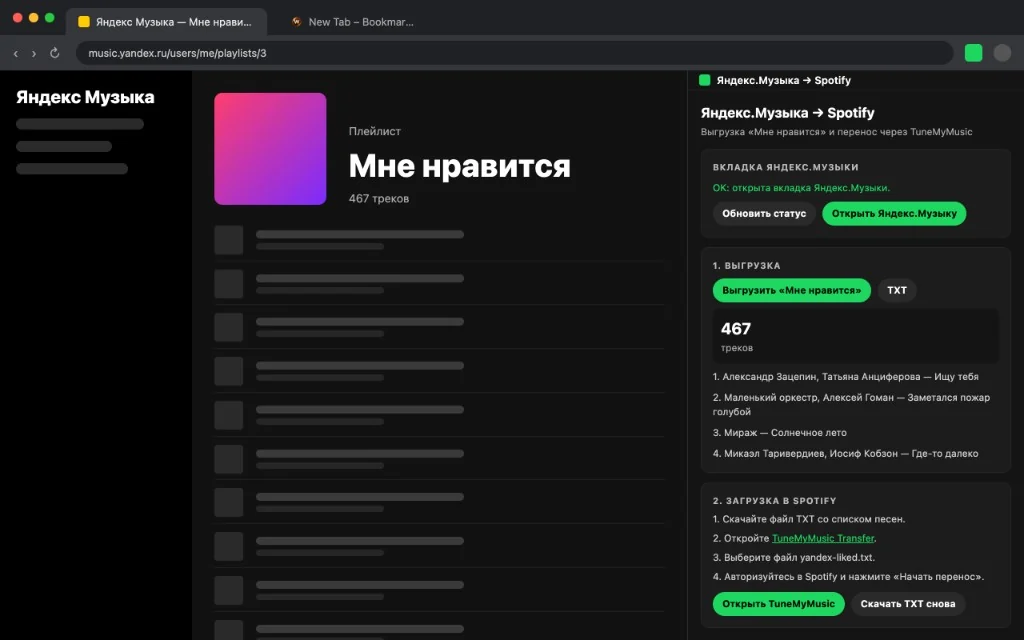Click the Выгрузить «Мне нравится» button
The height and width of the screenshot is (640, 1024).
792,291
